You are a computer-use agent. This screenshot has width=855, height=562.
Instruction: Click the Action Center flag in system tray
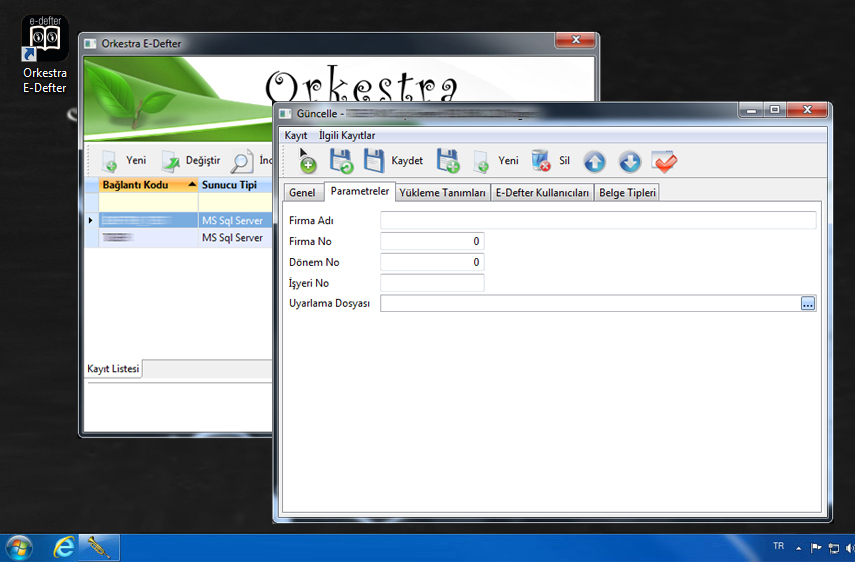tap(816, 548)
